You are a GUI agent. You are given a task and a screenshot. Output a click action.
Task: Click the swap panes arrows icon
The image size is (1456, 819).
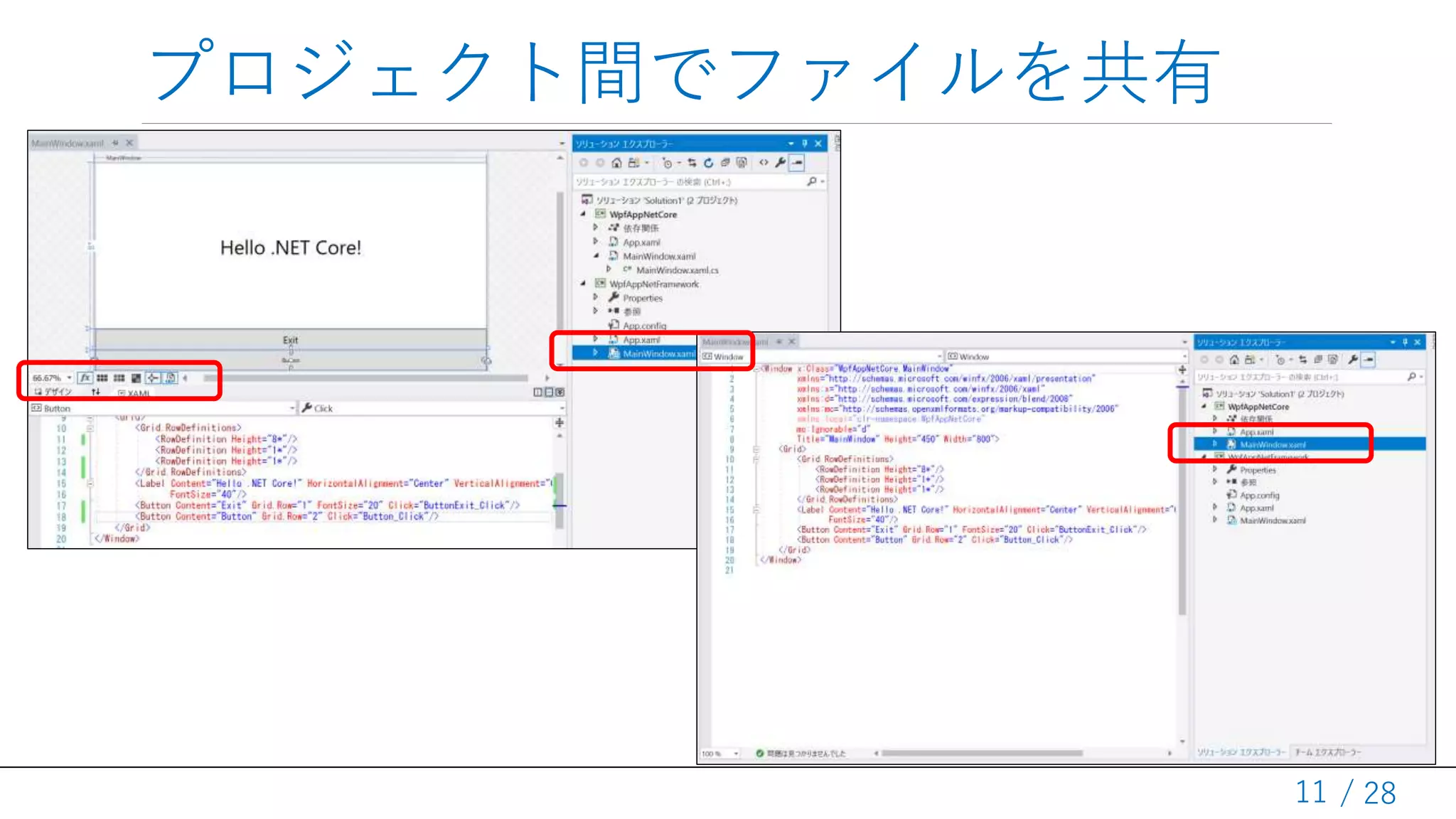coord(96,392)
